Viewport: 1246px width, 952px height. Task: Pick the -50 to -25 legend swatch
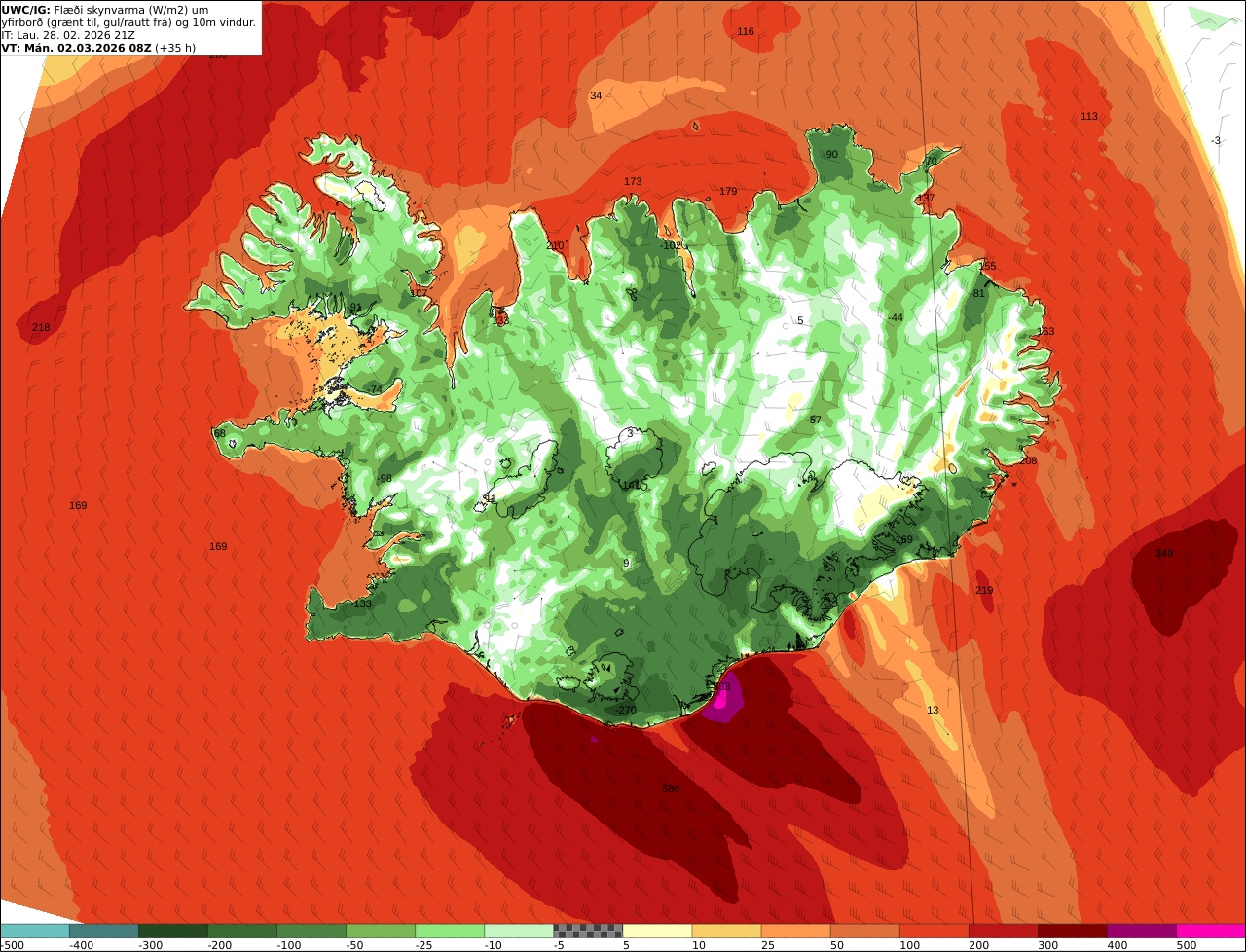coord(381,931)
